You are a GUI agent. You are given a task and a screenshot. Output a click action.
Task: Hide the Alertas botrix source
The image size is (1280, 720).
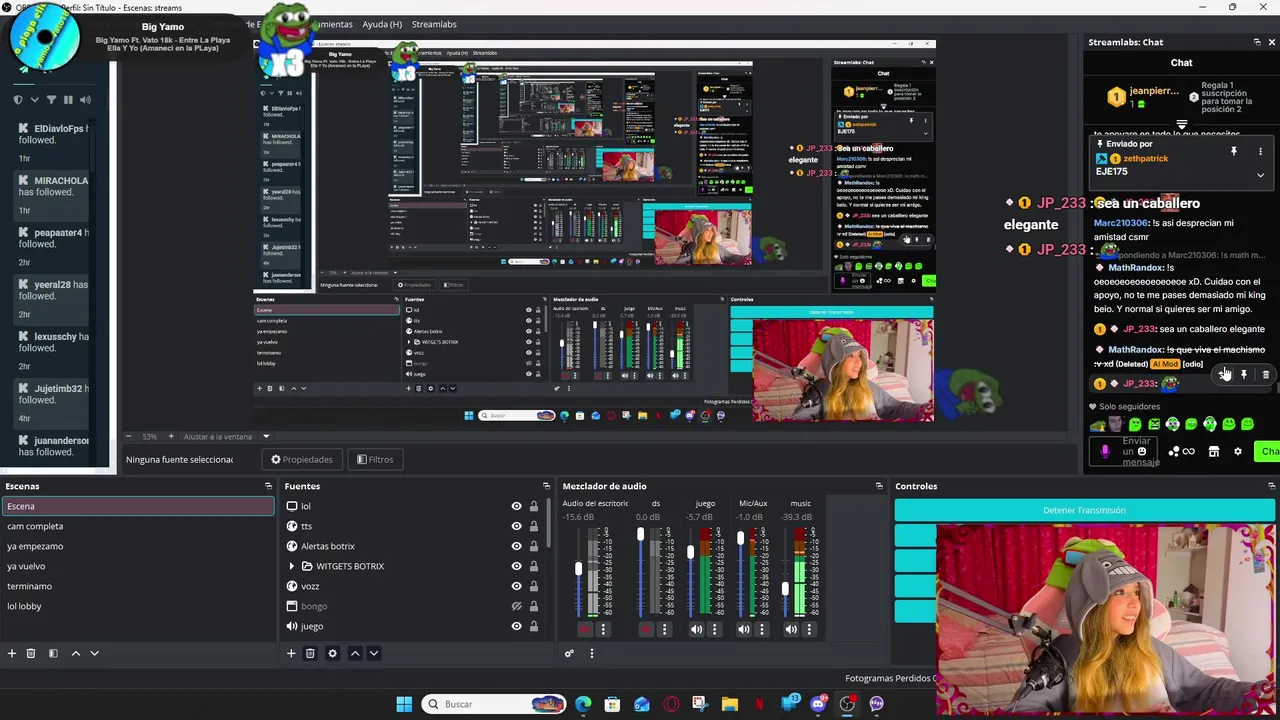tap(516, 546)
